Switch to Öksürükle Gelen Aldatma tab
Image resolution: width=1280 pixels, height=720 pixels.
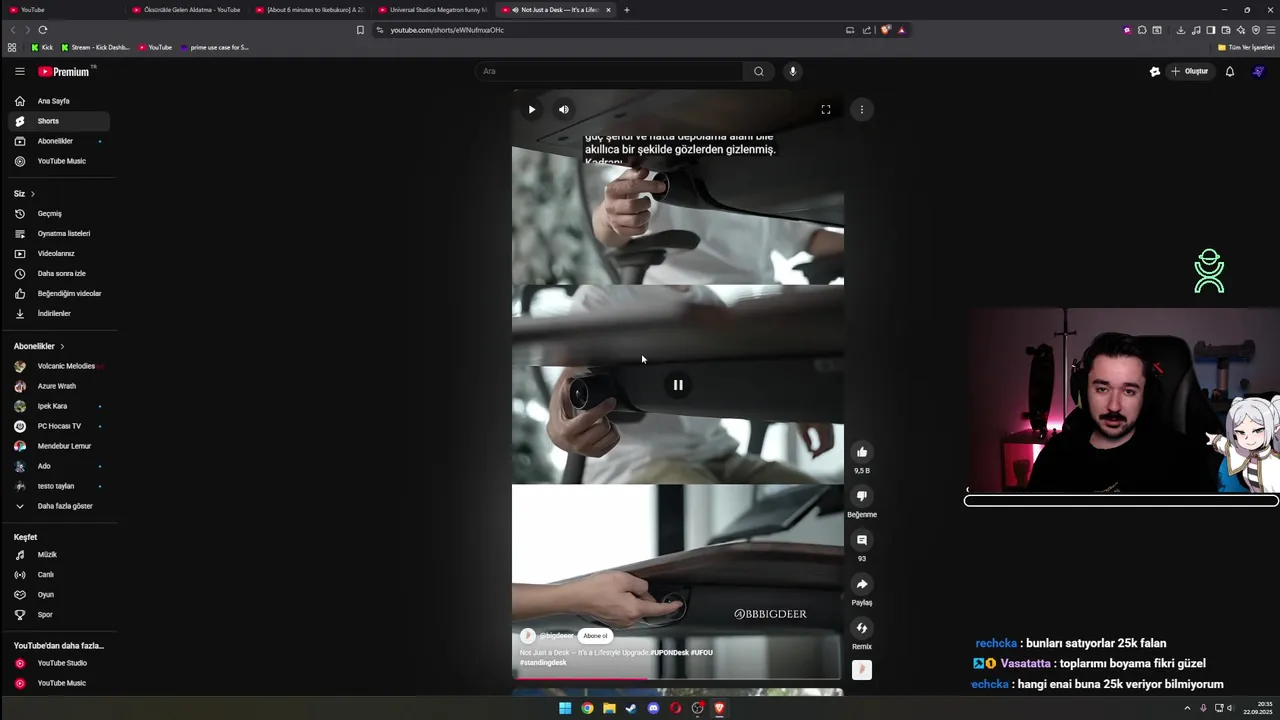[x=186, y=10]
